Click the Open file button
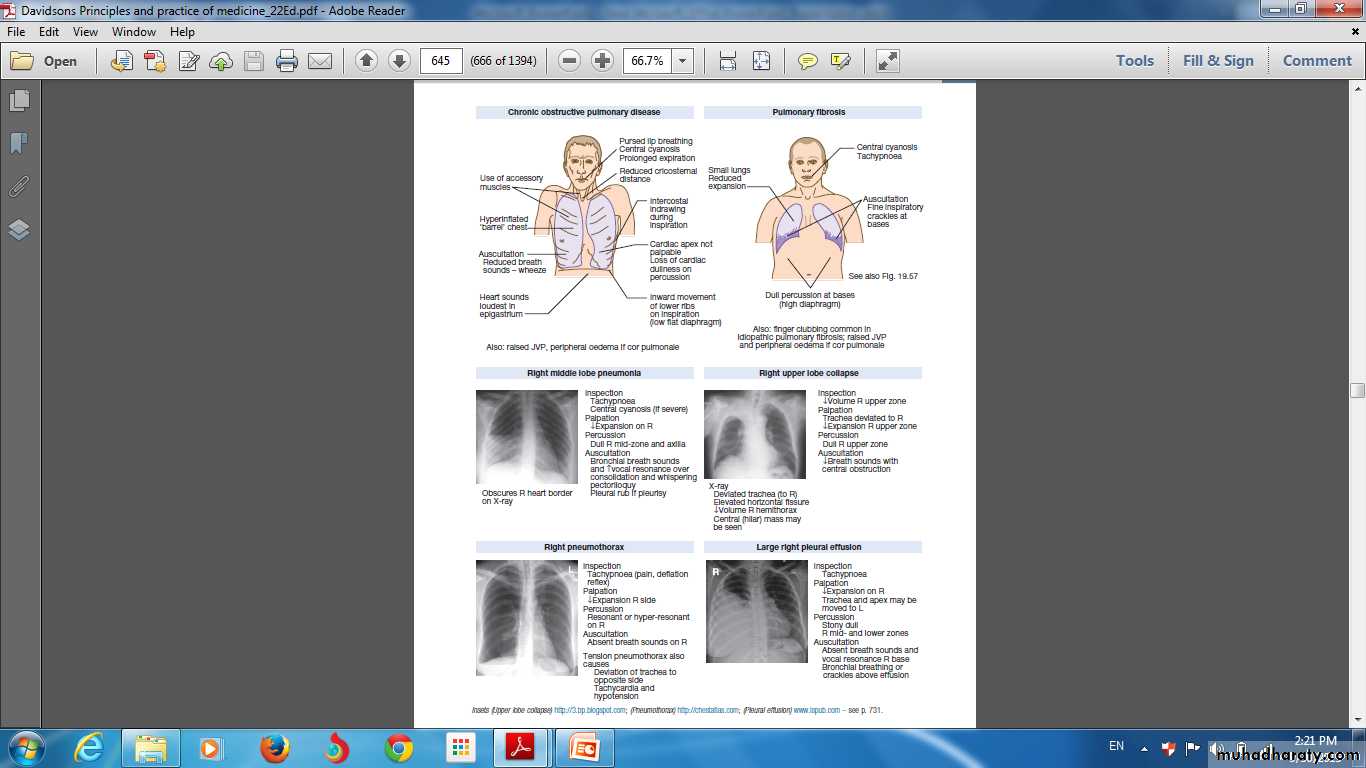 coord(44,61)
